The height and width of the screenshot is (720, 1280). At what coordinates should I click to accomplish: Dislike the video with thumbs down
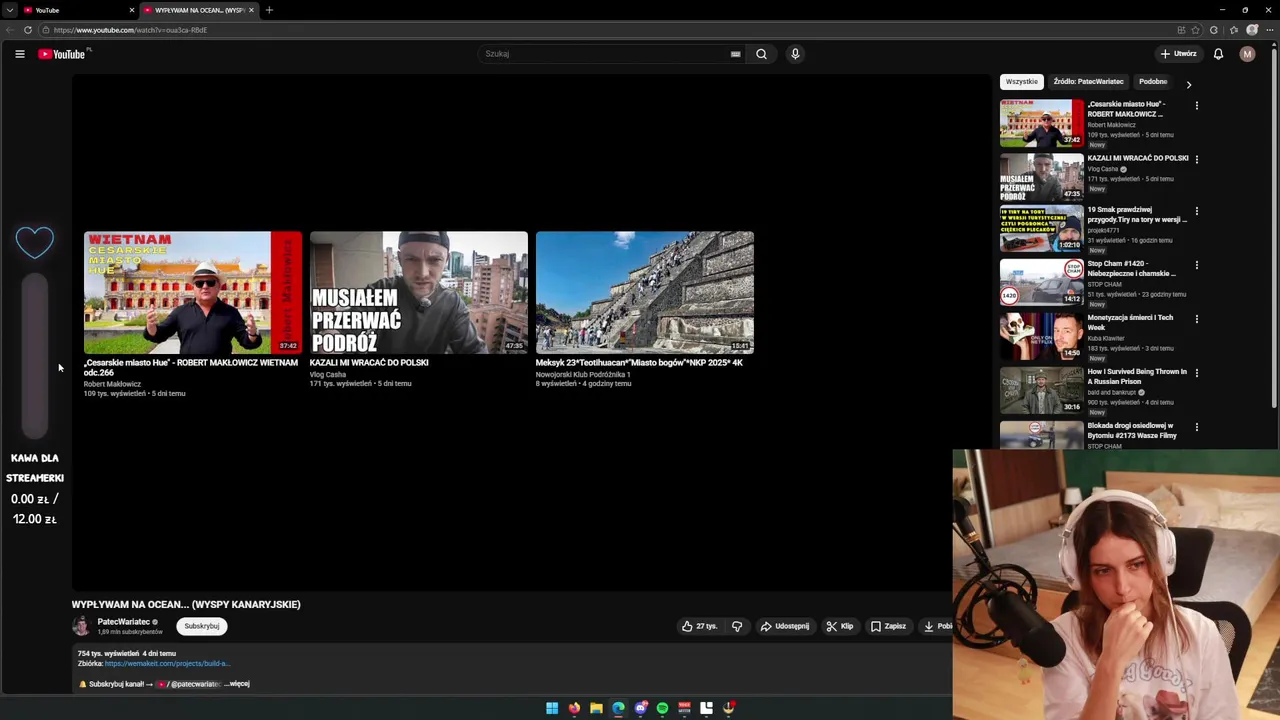pyautogui.click(x=737, y=626)
